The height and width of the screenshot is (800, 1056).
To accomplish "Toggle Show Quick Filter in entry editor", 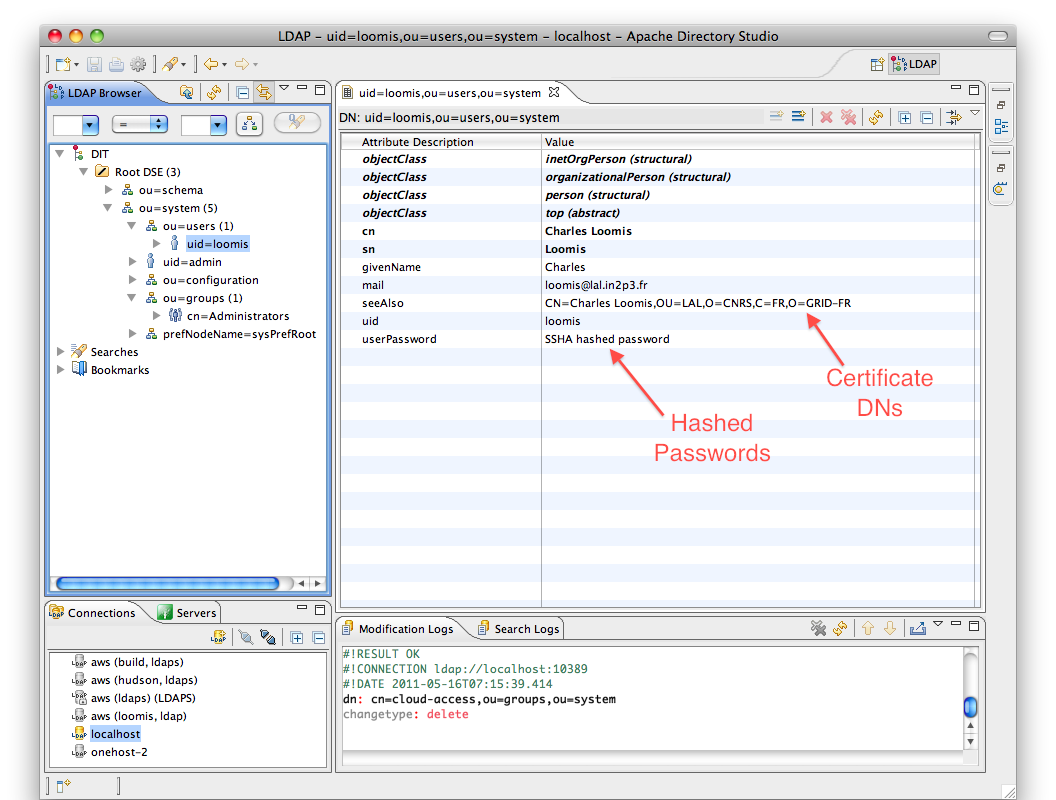I will 954,117.
